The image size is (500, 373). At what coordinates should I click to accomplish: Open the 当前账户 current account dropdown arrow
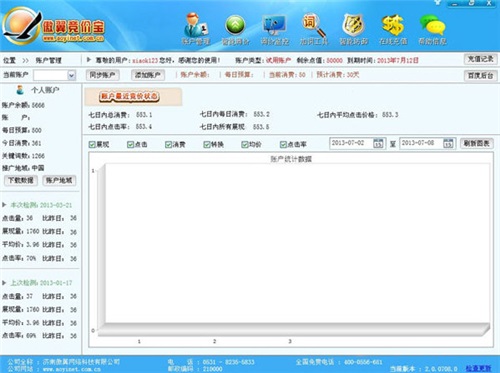pyautogui.click(x=71, y=75)
